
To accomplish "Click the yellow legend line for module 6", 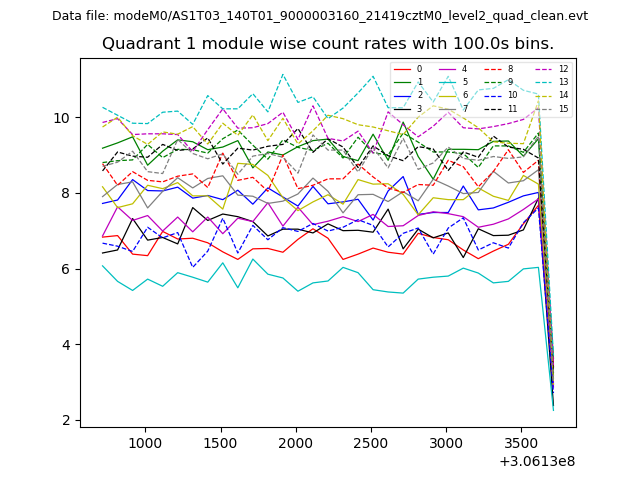I will point(447,95).
